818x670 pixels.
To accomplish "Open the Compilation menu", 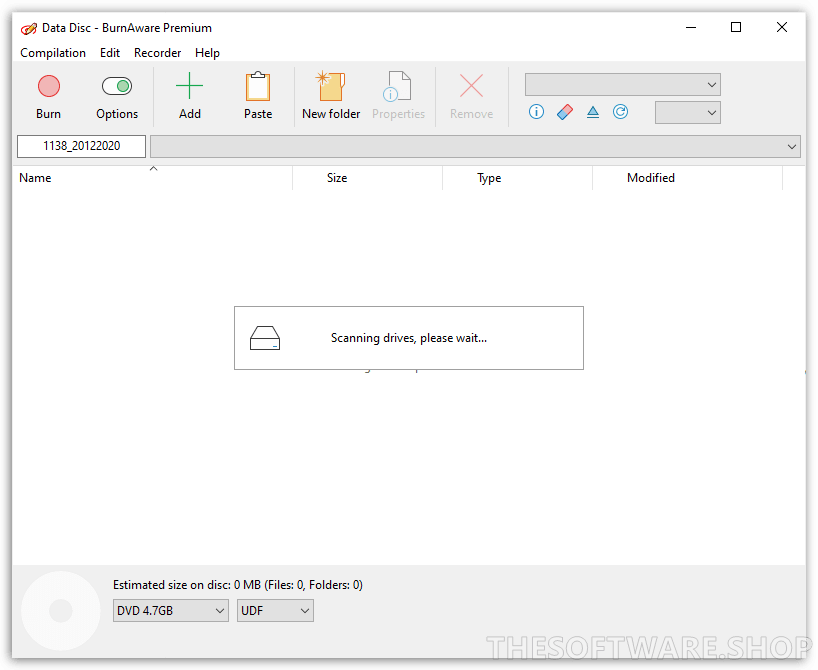I will (53, 53).
